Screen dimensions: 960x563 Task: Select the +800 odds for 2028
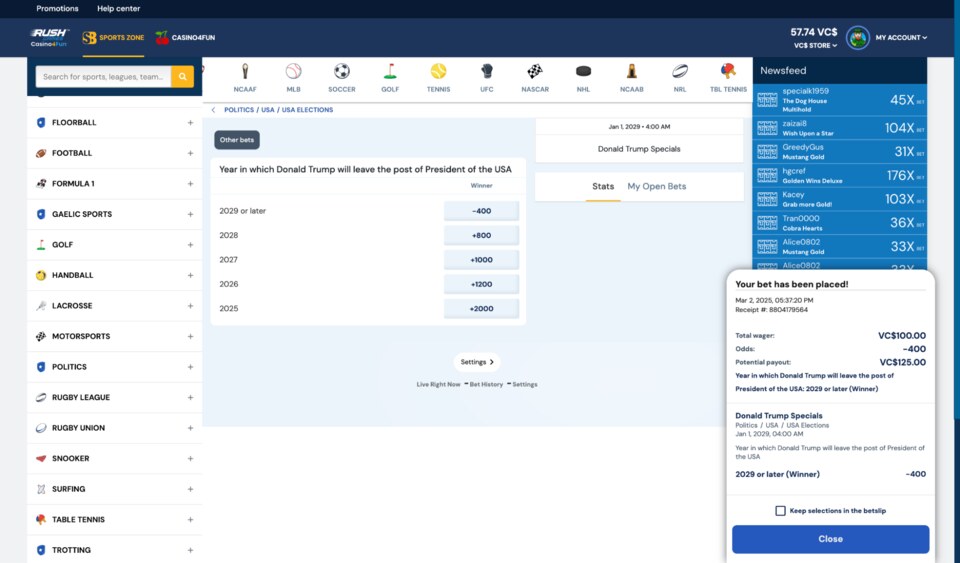481,236
